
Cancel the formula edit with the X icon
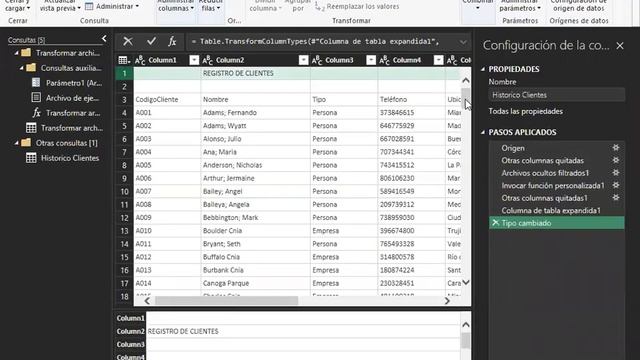click(x=128, y=41)
